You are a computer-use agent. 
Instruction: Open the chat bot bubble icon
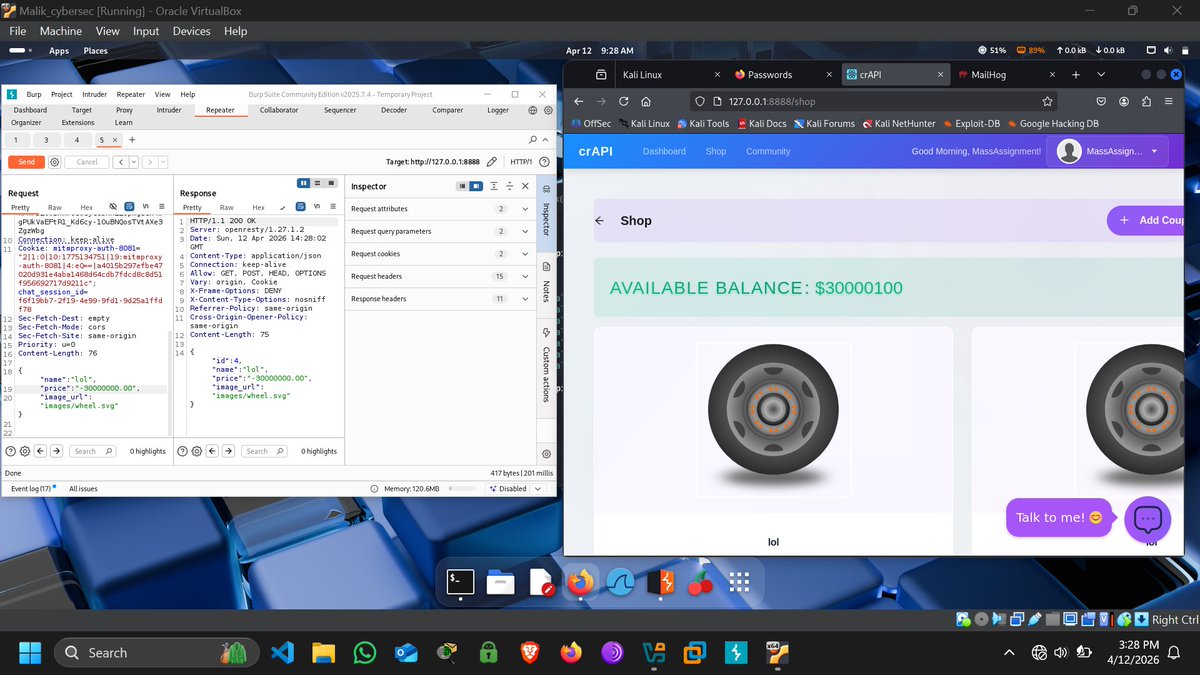click(x=1147, y=519)
